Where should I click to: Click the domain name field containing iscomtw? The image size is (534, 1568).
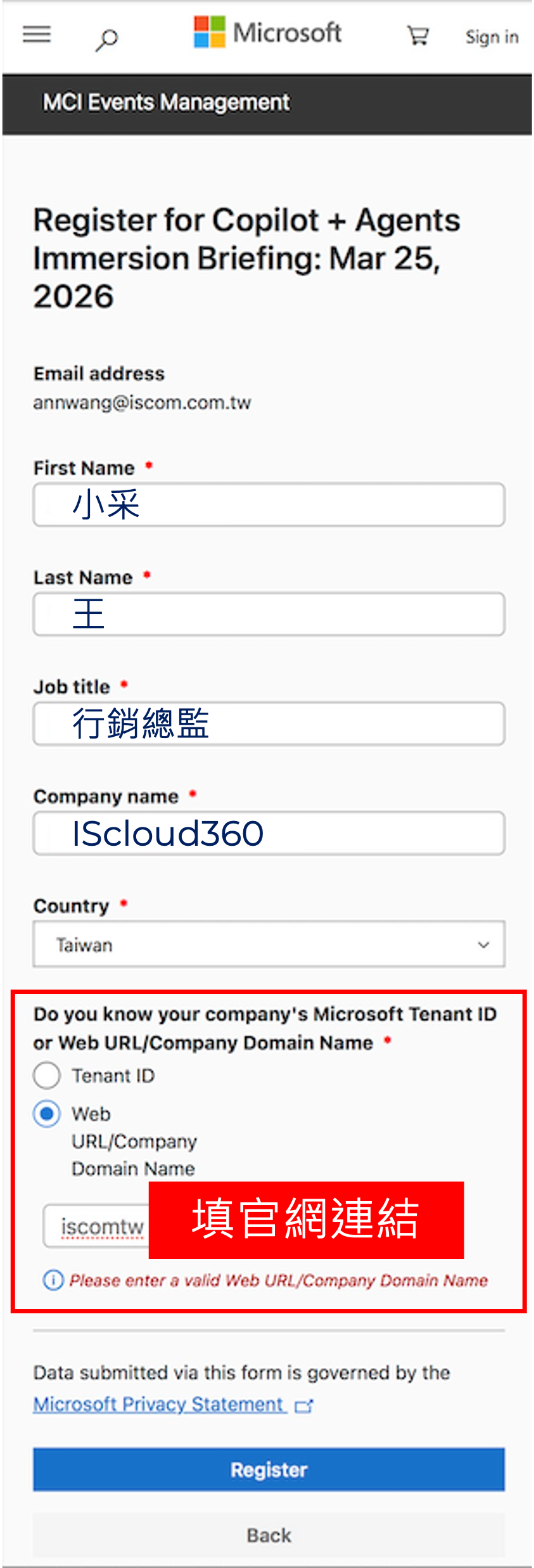[x=97, y=1227]
